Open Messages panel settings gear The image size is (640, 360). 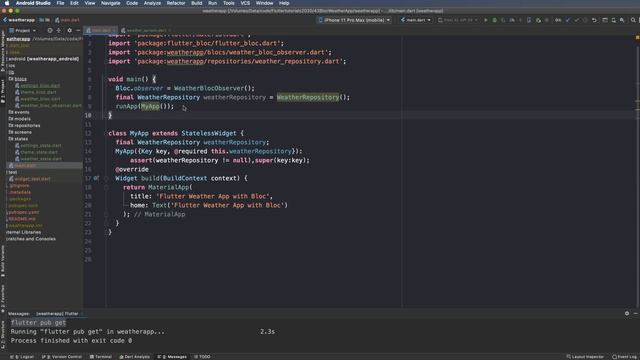tap(627, 313)
